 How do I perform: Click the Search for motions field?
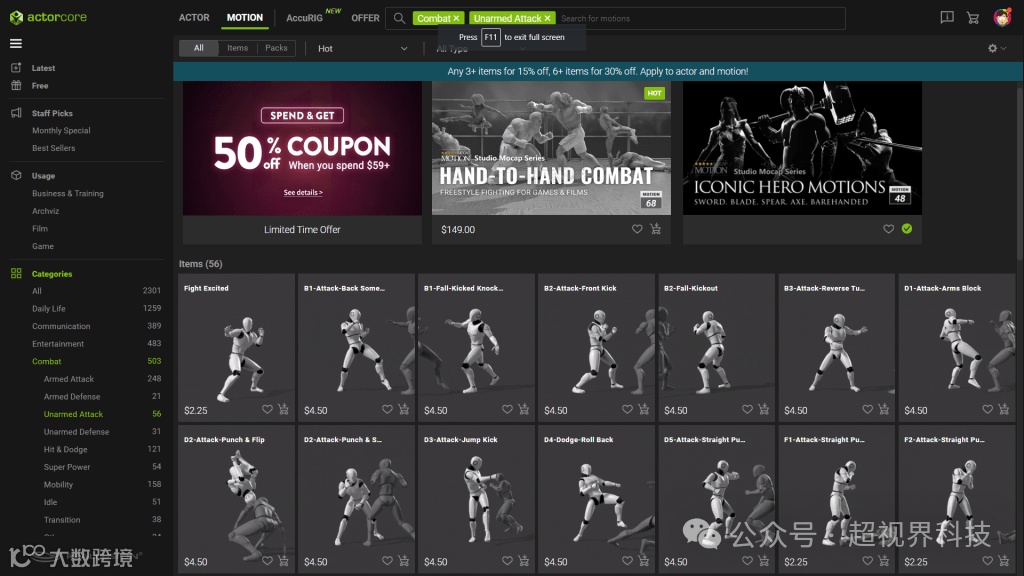point(700,18)
